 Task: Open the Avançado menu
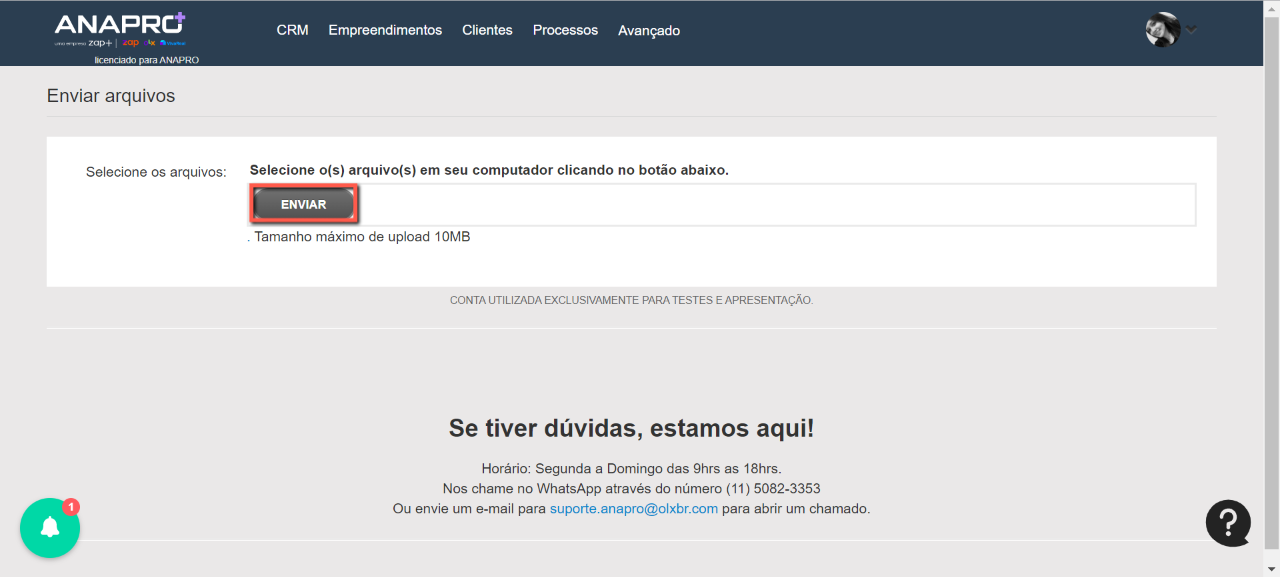pyautogui.click(x=649, y=31)
